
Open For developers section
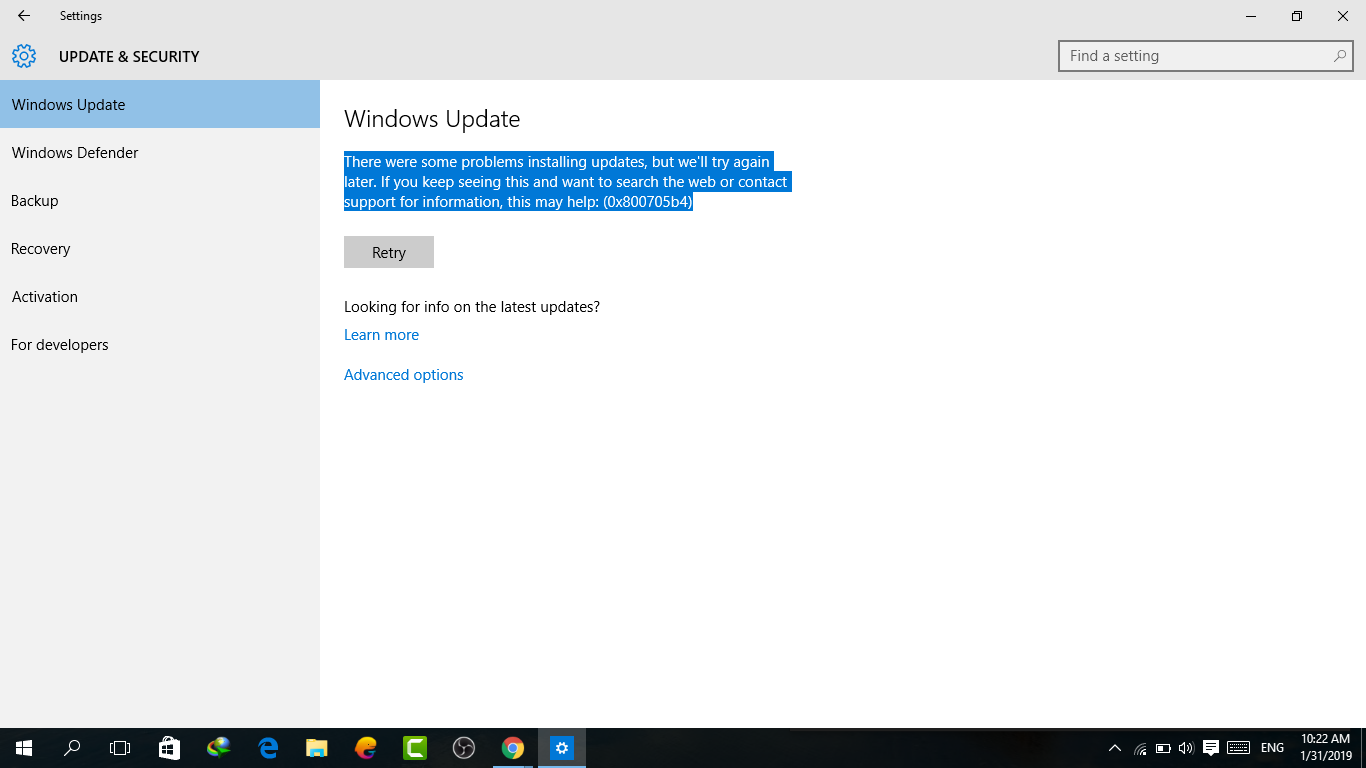[160, 344]
